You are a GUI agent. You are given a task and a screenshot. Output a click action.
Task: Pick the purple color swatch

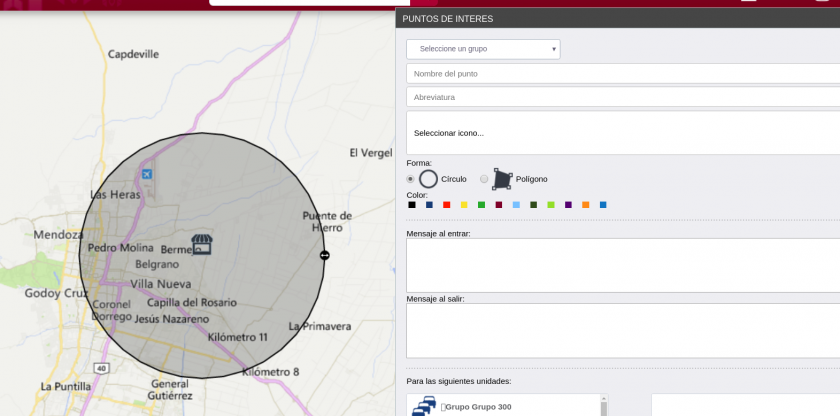coord(568,205)
